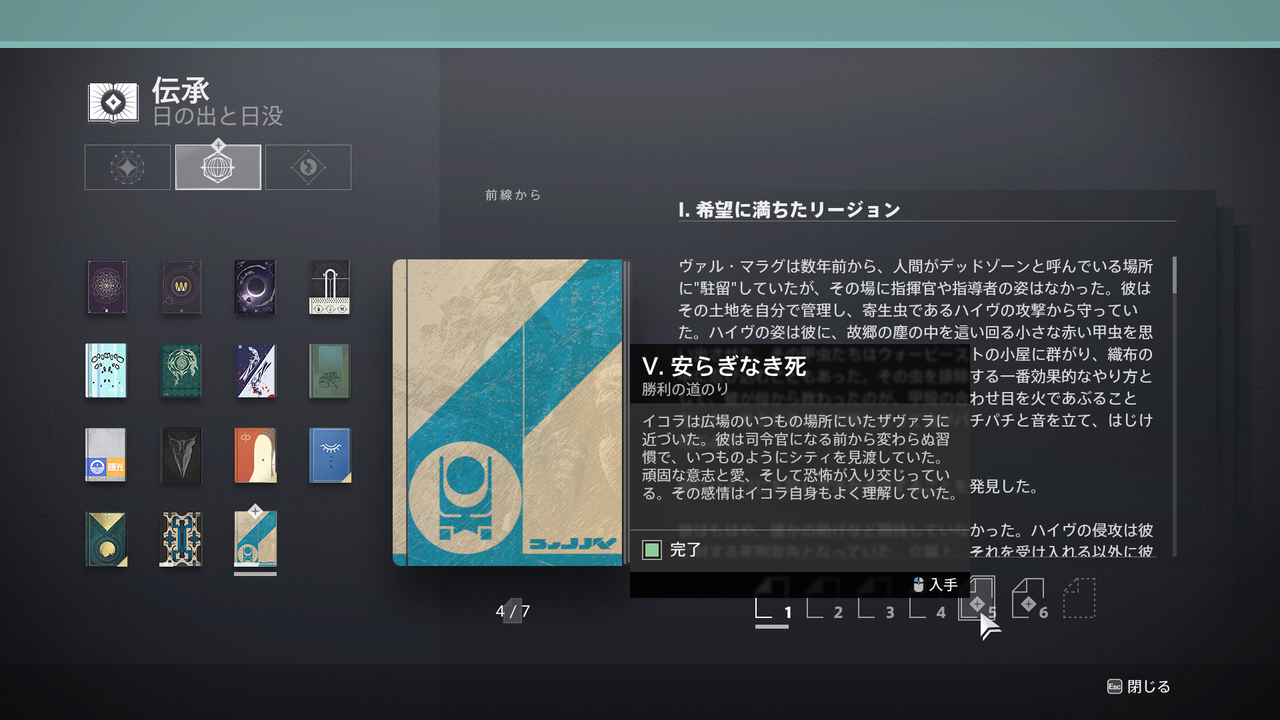Screen dimensions: 1280x720
Task: Click the tooltip title V. 安らぎなき死
Action: (x=724, y=366)
